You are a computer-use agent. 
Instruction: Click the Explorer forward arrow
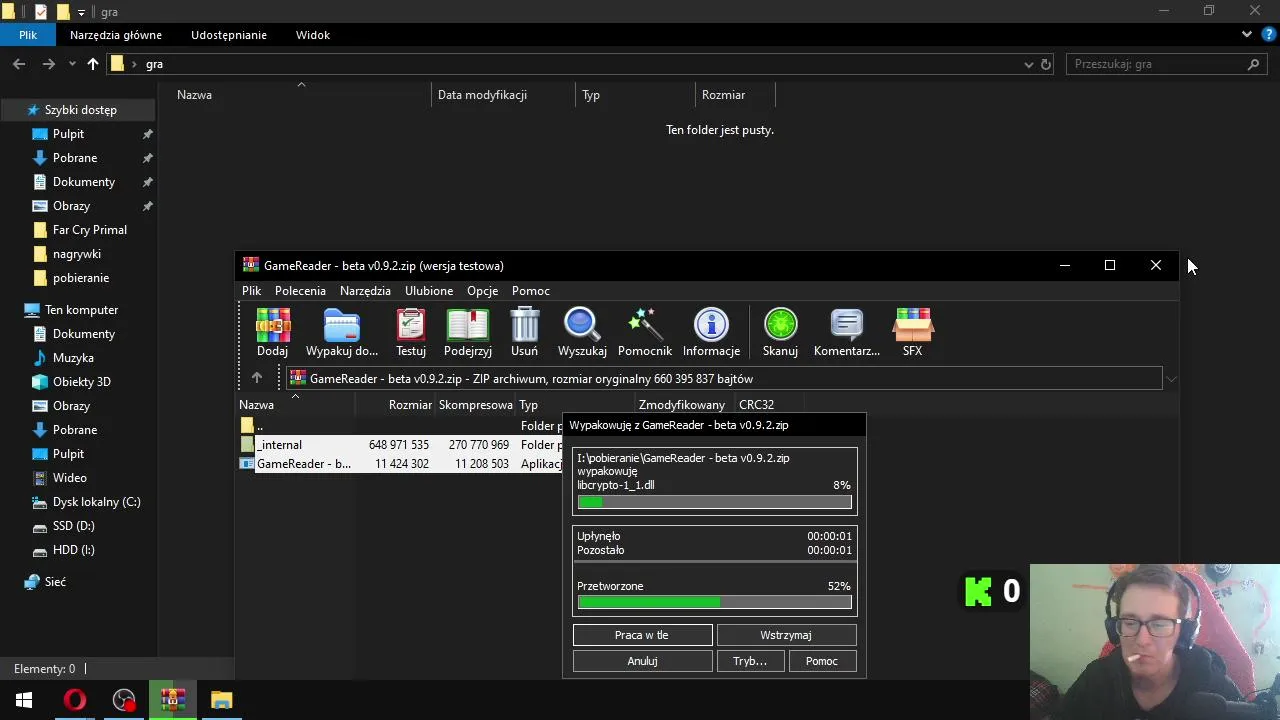pos(48,64)
